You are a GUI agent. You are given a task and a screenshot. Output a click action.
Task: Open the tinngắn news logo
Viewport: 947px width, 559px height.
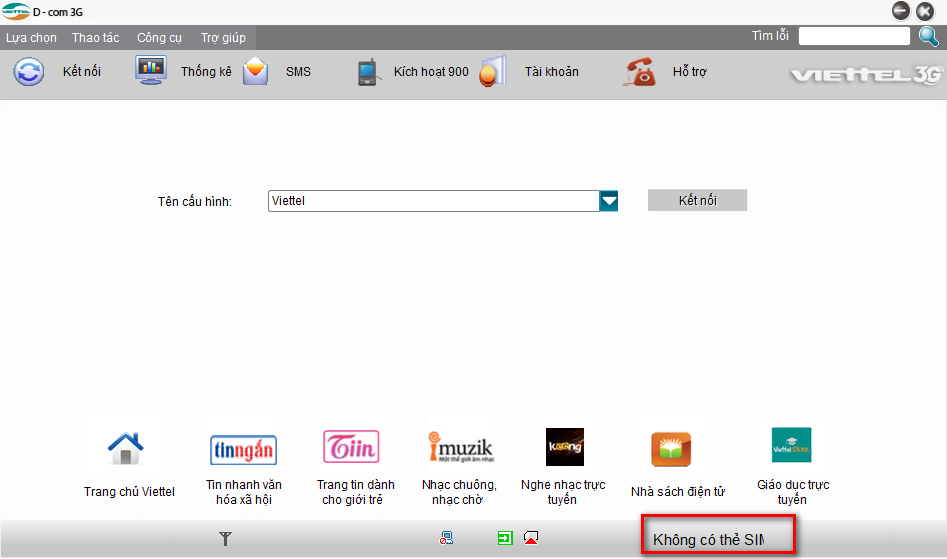(243, 450)
